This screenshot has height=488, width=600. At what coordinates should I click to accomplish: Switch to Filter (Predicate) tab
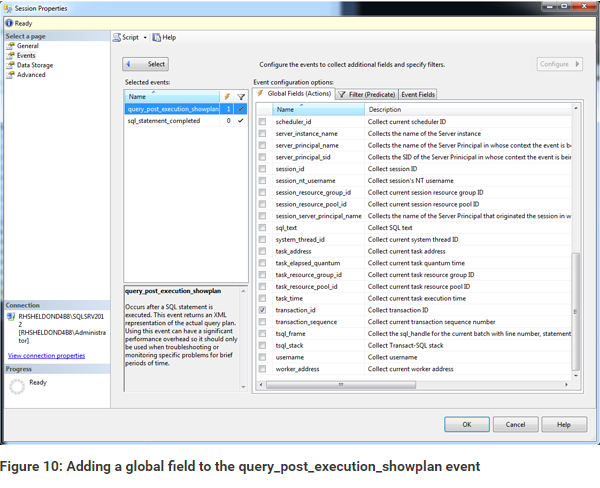point(367,95)
